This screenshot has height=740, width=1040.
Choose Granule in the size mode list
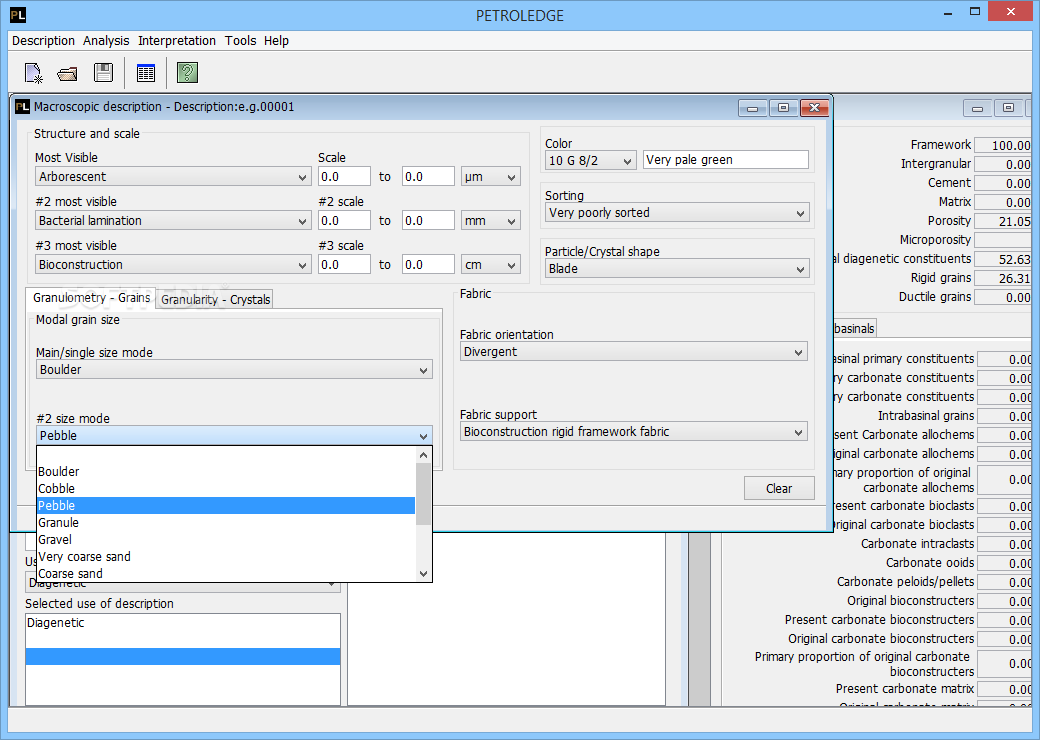click(x=226, y=523)
